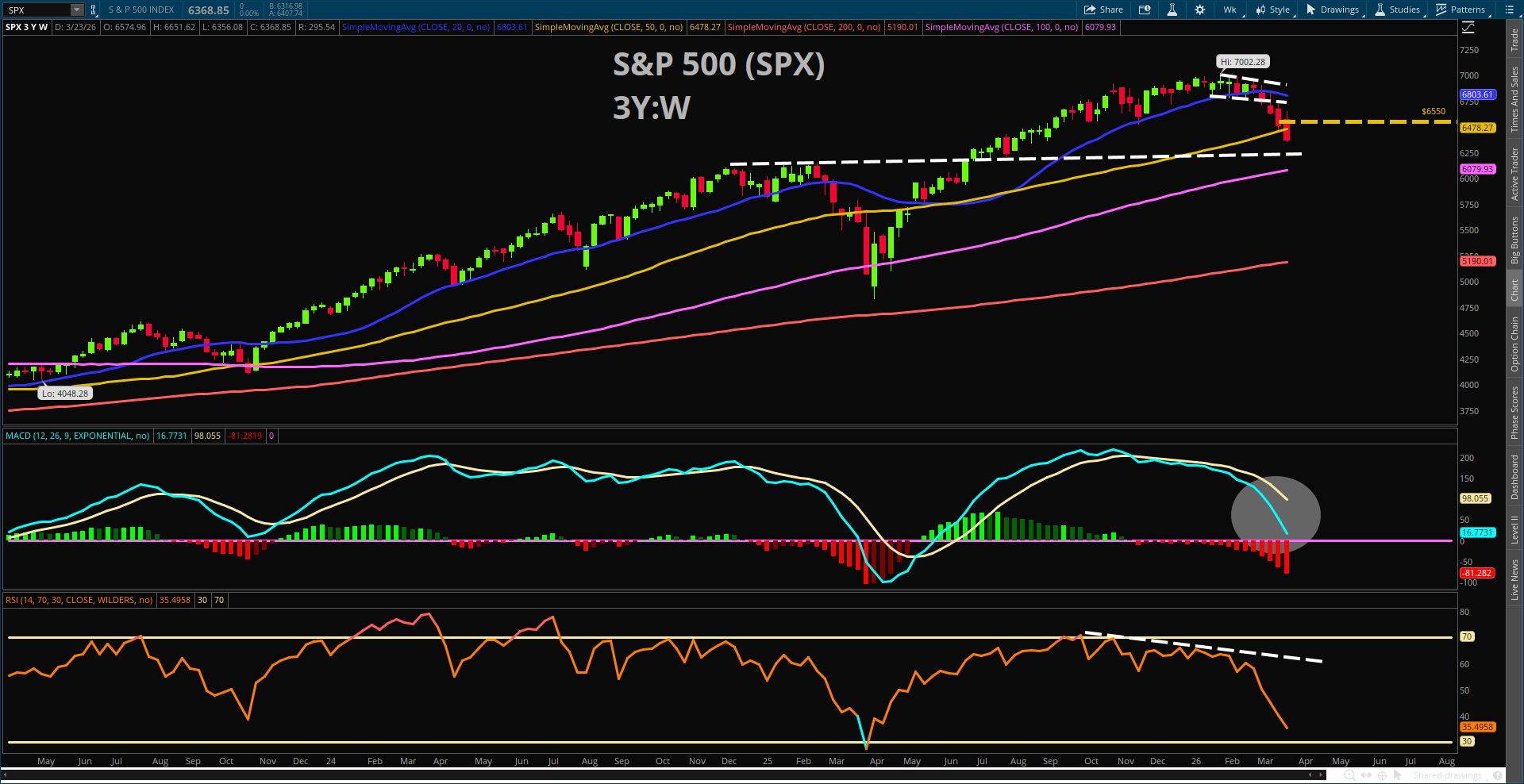Click the SimpleMovingAvg 200 study label
Viewport: 1524px width, 784px height.
tap(804, 27)
